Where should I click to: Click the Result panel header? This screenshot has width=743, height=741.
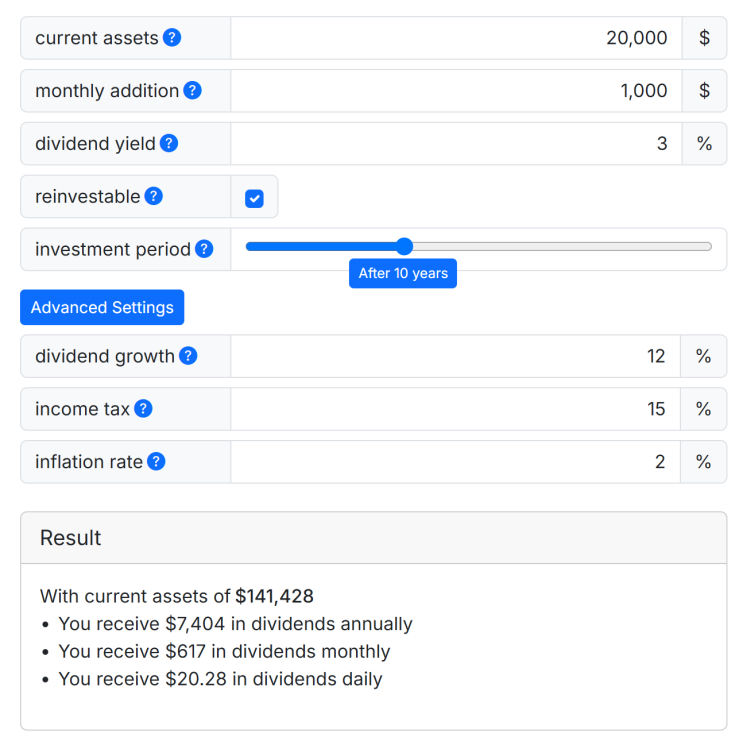[373, 538]
